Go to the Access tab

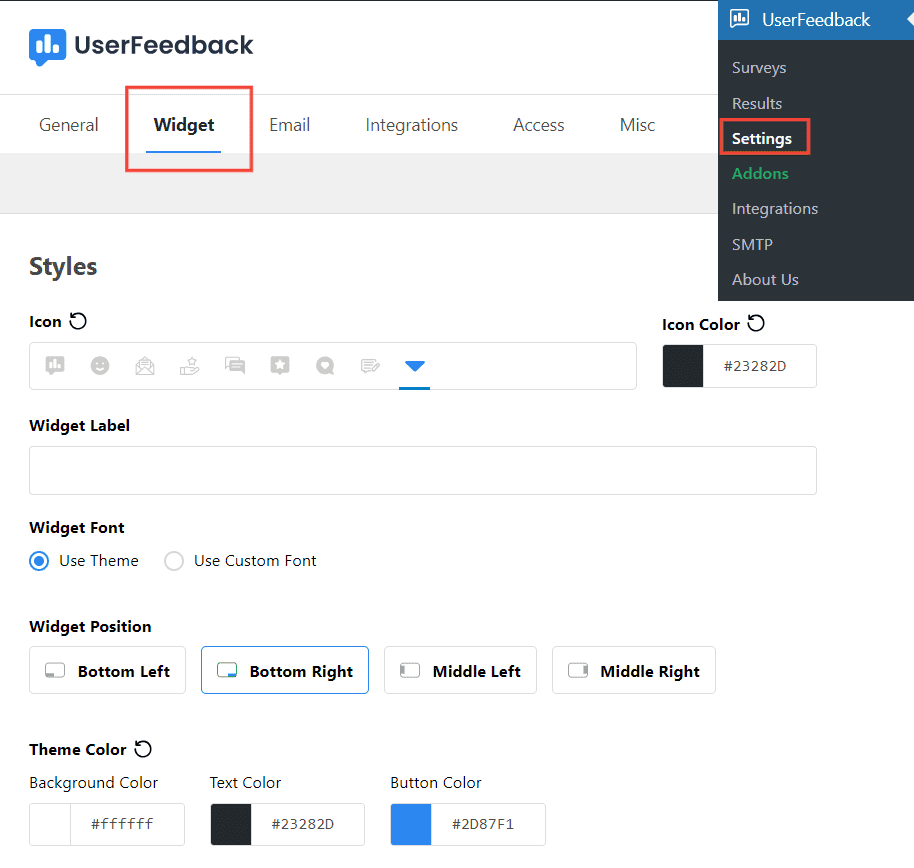[539, 125]
